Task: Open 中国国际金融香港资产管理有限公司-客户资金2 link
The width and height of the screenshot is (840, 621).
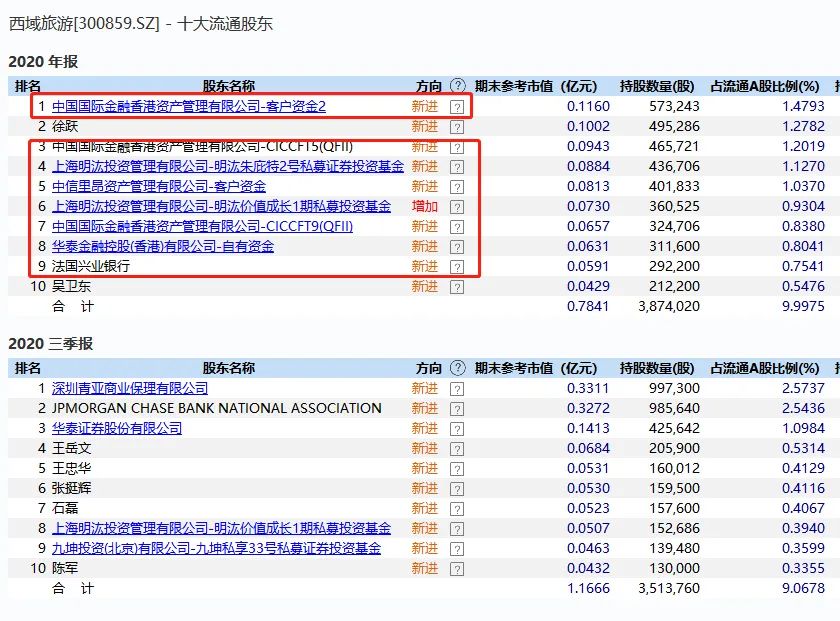Action: [189, 106]
